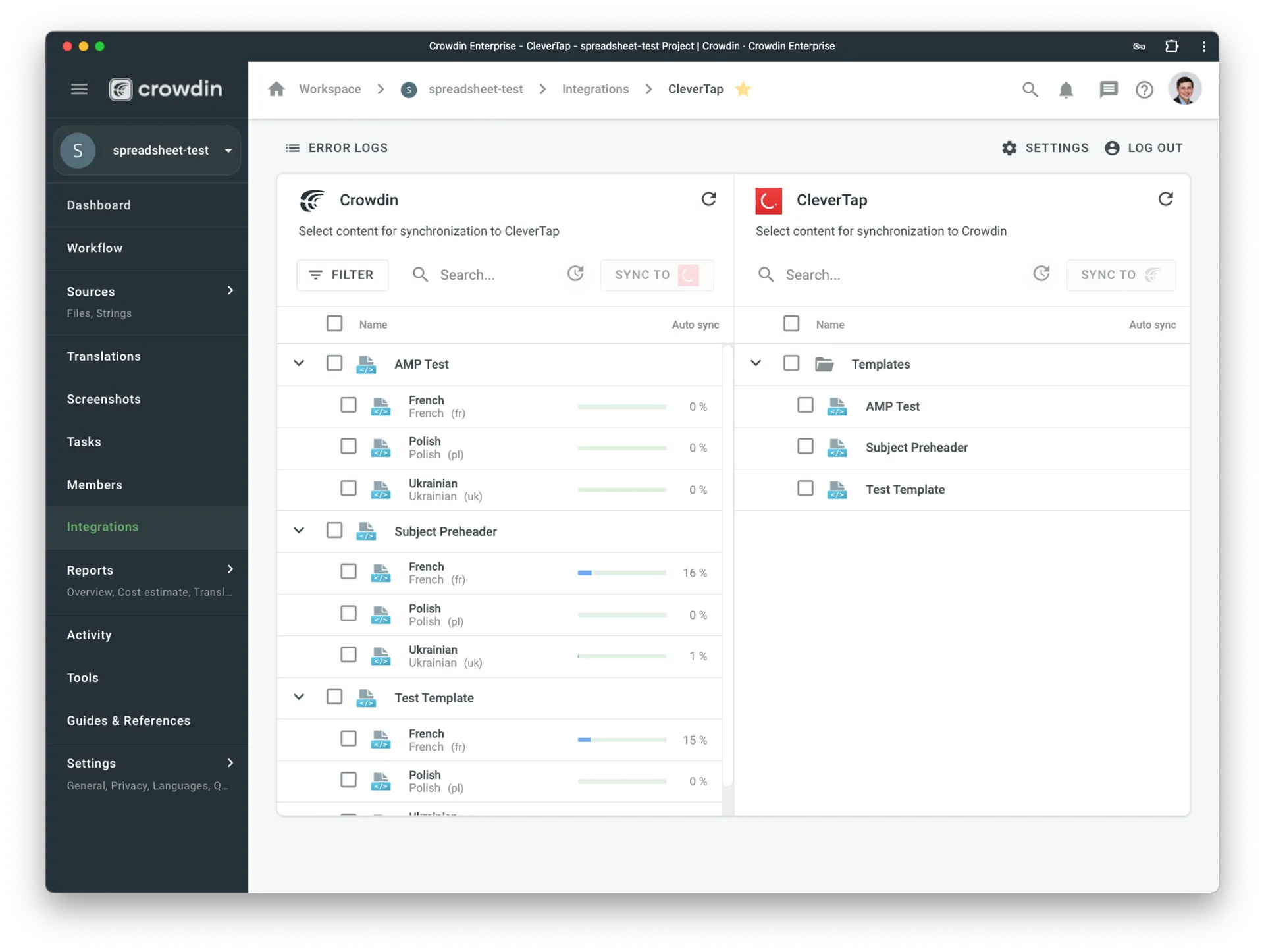Click the CleverTap refresh/sync icon

click(1166, 199)
